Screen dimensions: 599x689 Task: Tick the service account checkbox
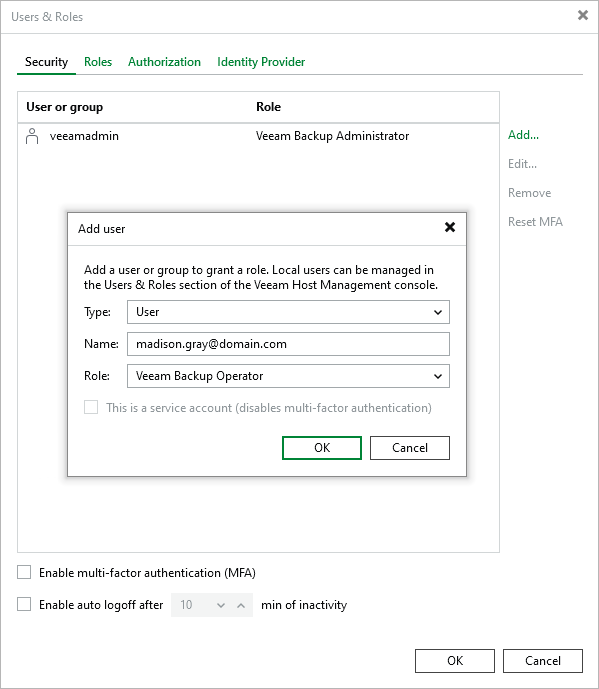coord(91,407)
